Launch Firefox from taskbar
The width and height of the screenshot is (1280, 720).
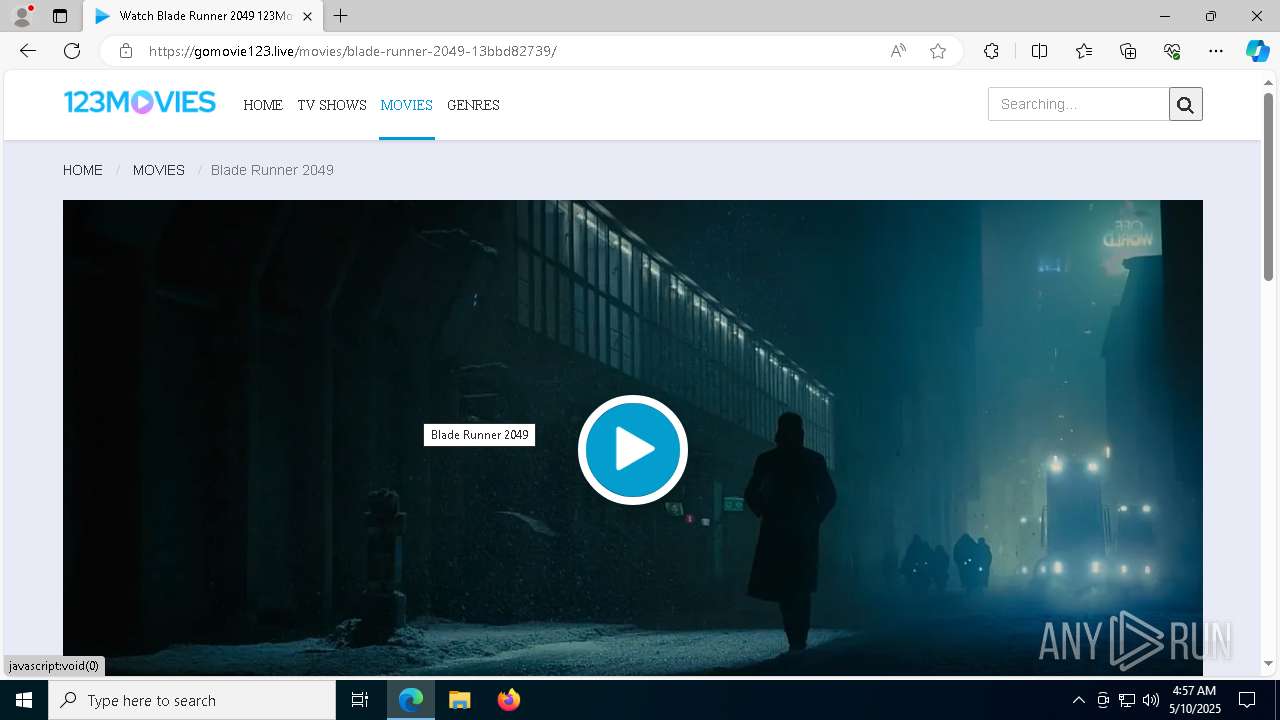click(508, 700)
